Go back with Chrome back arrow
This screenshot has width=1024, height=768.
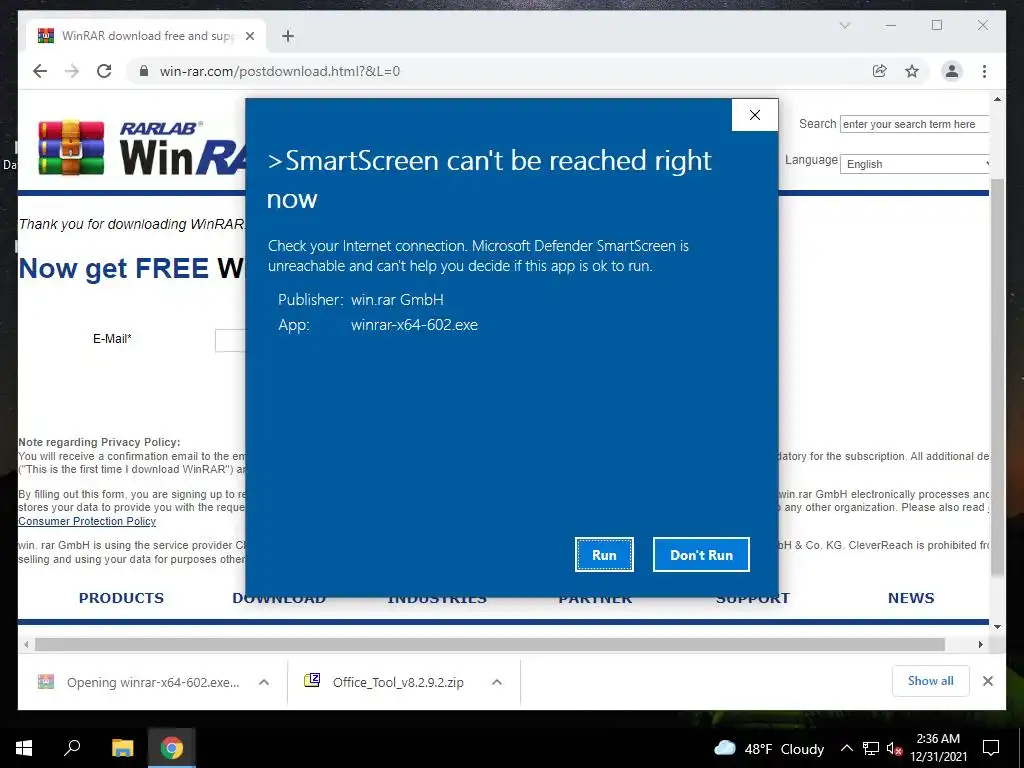point(40,71)
